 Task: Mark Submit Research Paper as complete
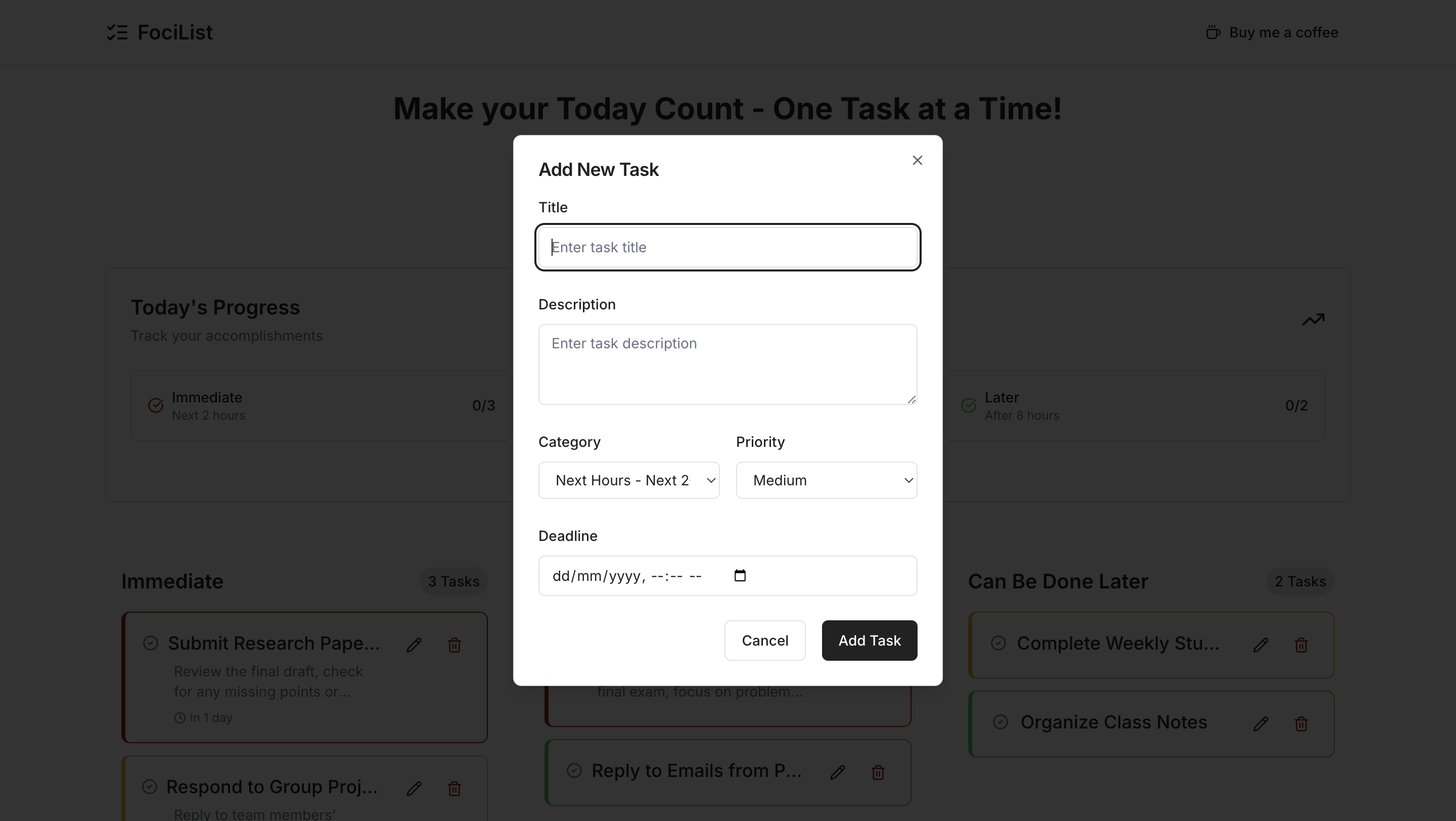pyautogui.click(x=150, y=643)
